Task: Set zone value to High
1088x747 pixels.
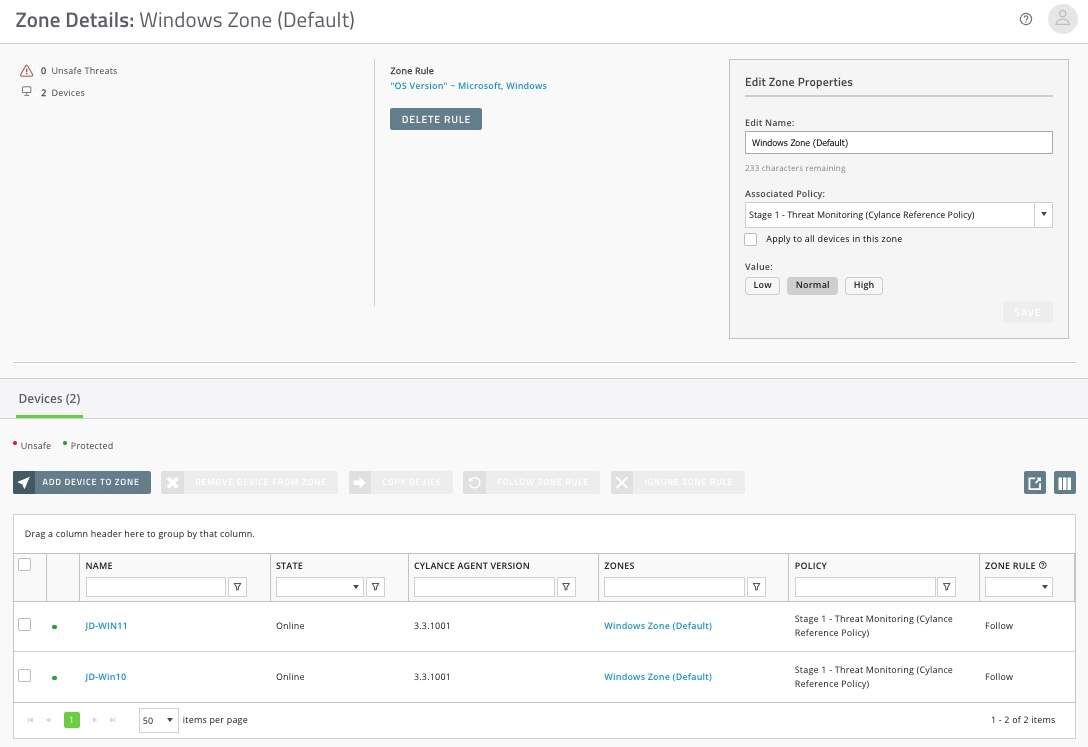Action: point(864,285)
